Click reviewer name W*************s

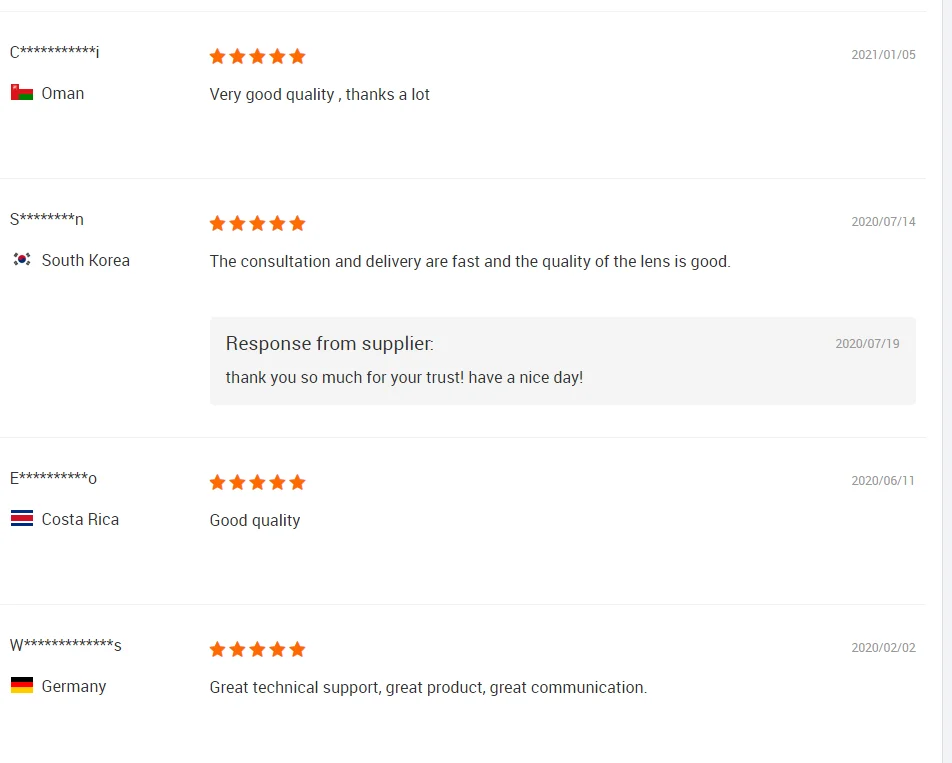point(66,645)
